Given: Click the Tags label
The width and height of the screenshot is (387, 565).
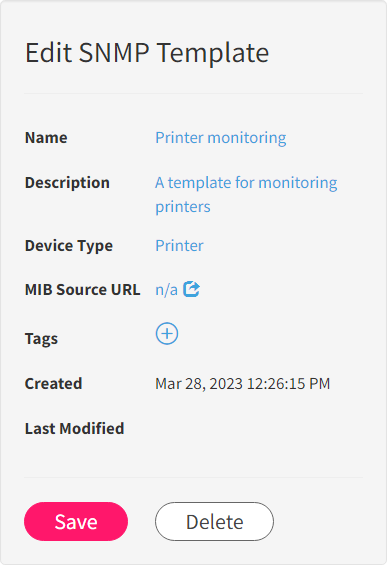Looking at the screenshot, I should 41,339.
